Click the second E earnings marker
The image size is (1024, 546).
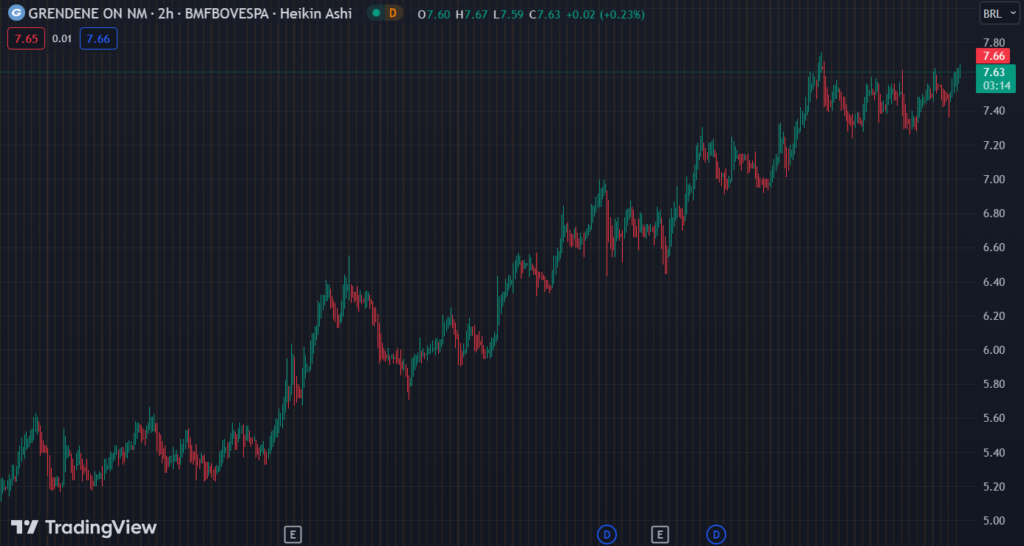click(660, 534)
